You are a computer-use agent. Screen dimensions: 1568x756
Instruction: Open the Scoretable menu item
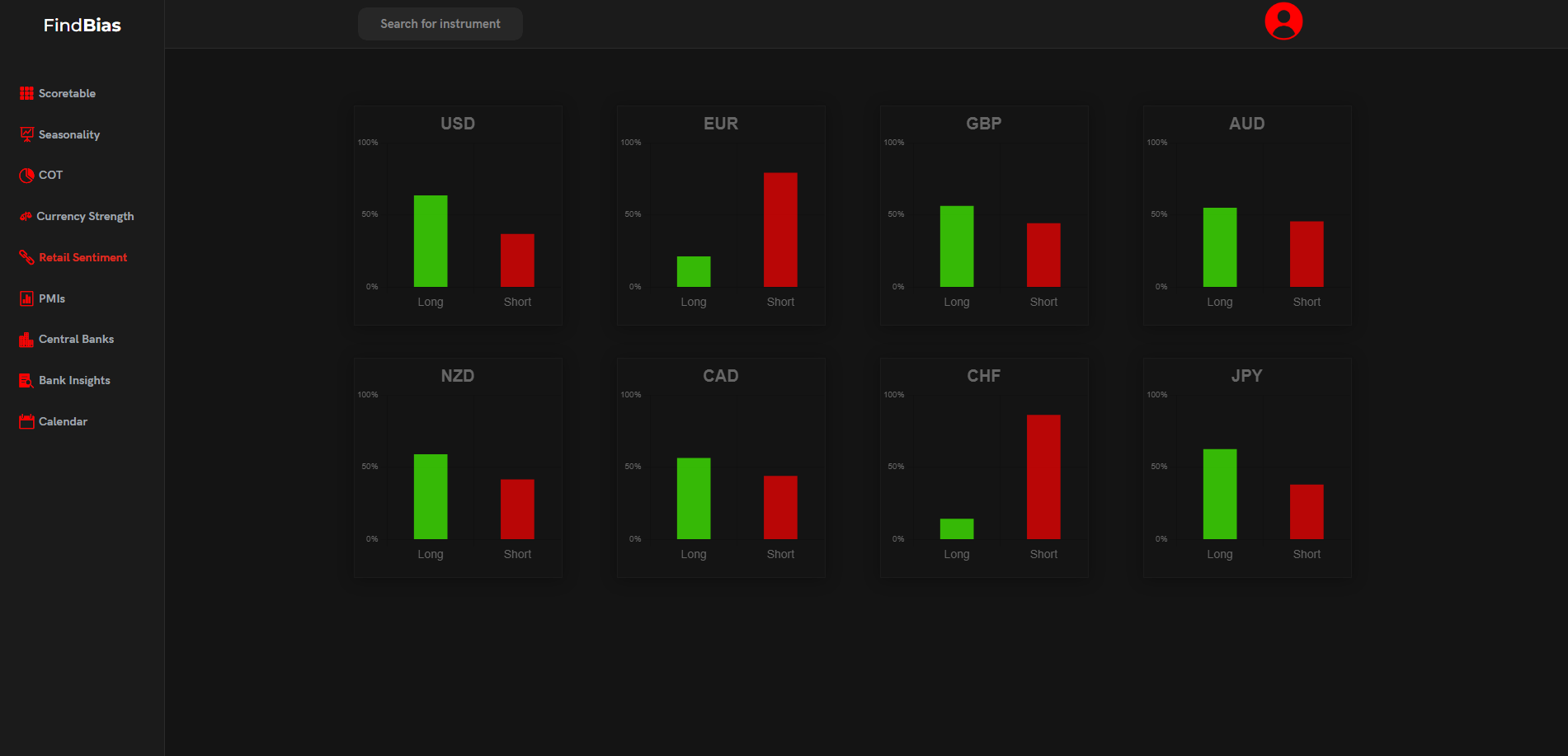(67, 93)
